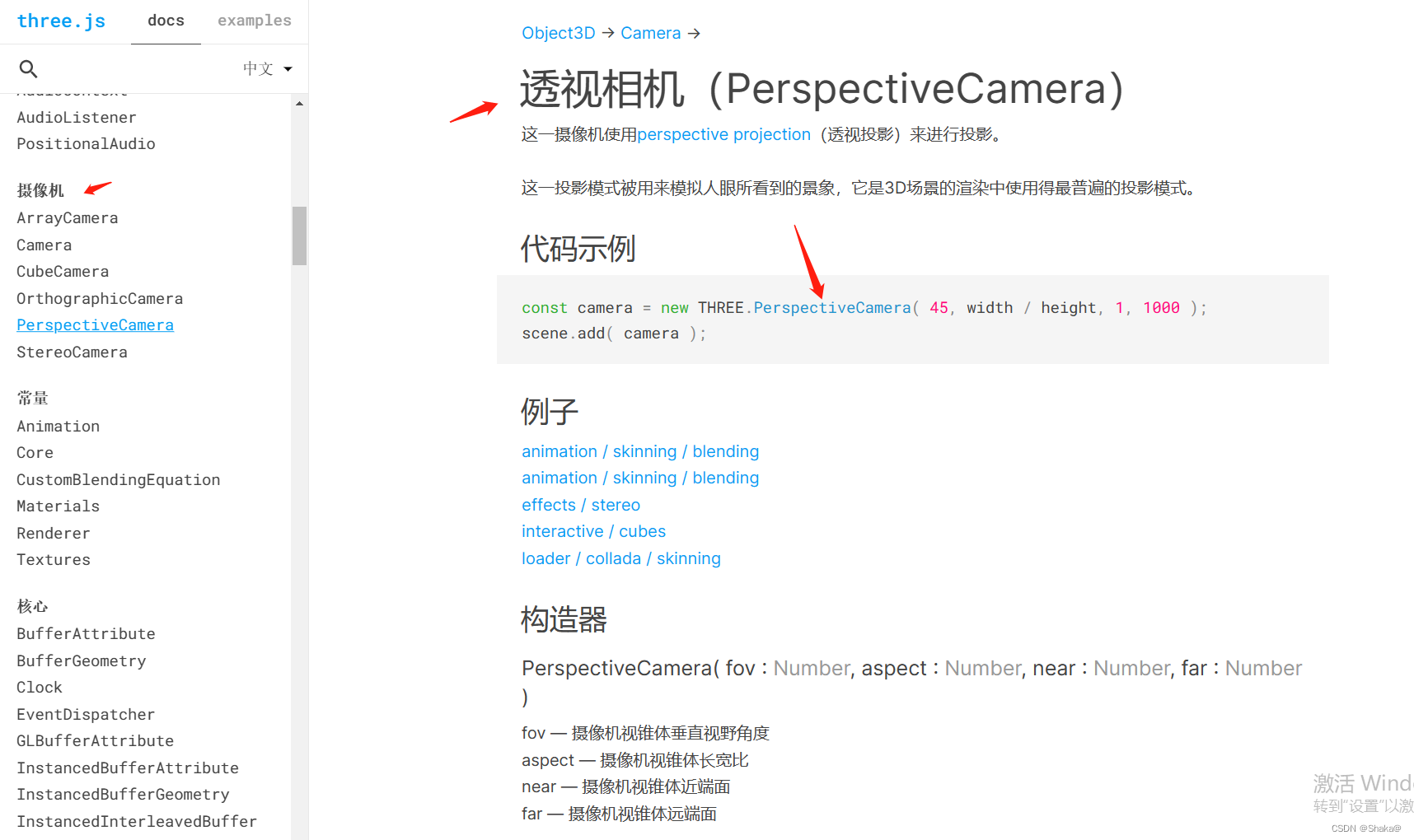
Task: Open OrthographicCamera docs page
Action: (100, 299)
